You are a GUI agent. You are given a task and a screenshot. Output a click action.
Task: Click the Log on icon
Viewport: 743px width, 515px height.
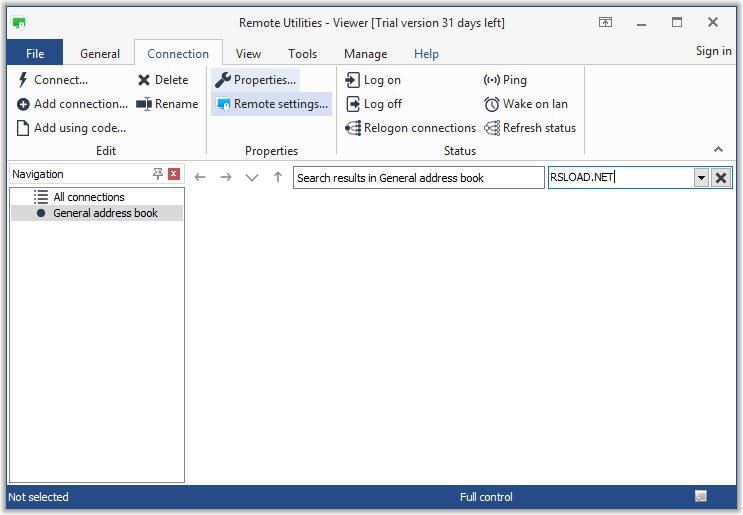point(353,80)
